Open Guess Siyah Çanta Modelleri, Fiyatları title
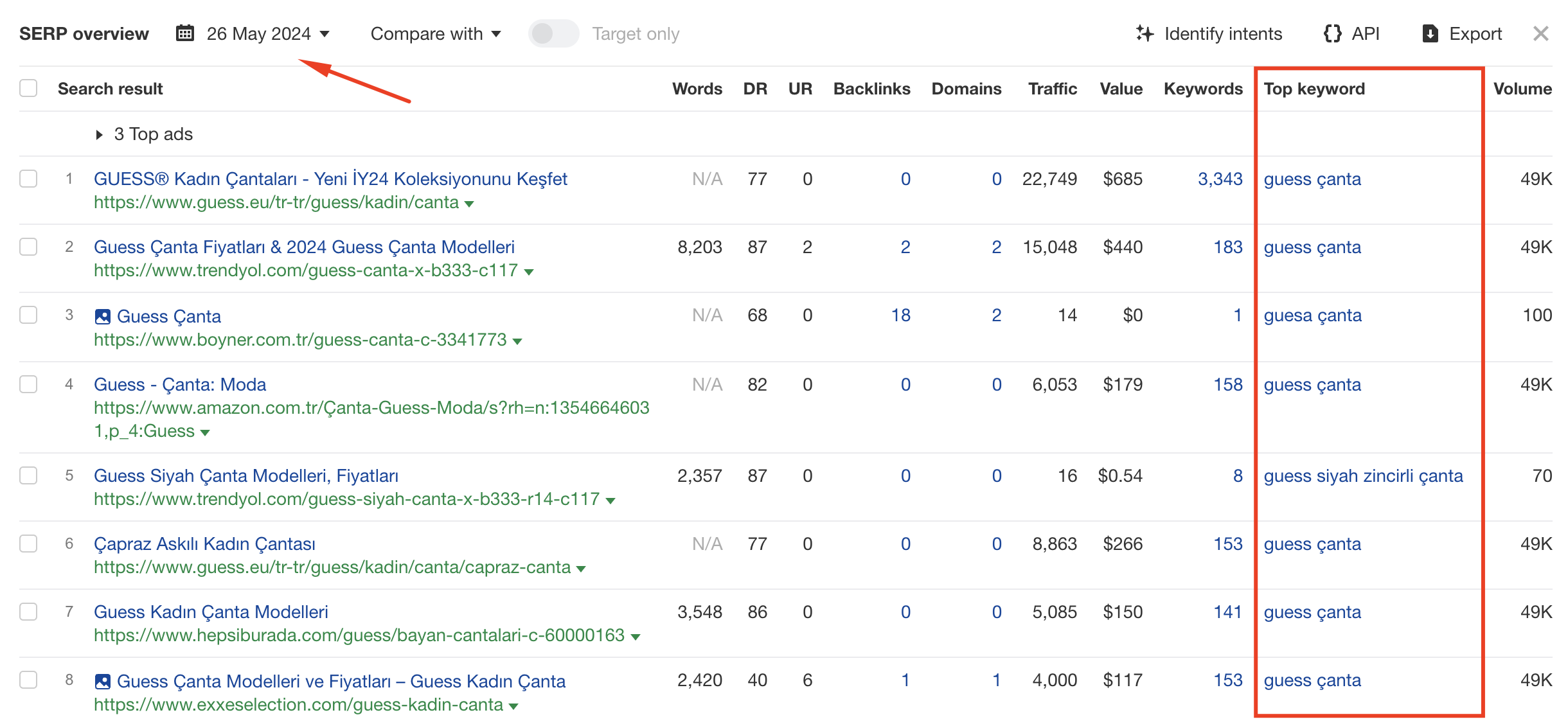 point(246,475)
